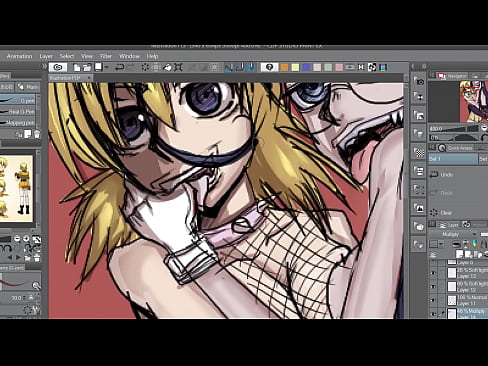
Task: Click the Undo arrow in command bar
Action: coord(119,67)
